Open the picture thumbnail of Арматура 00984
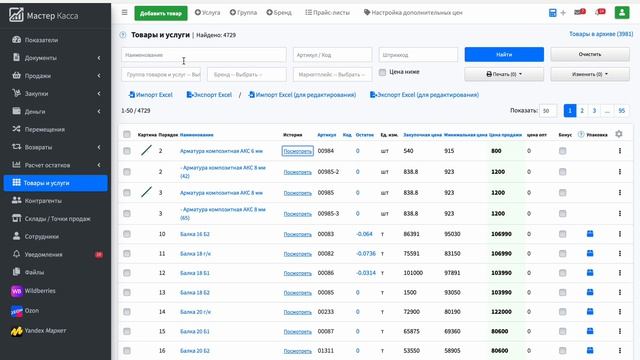Screen dimensions: 640x360 pos(147,151)
